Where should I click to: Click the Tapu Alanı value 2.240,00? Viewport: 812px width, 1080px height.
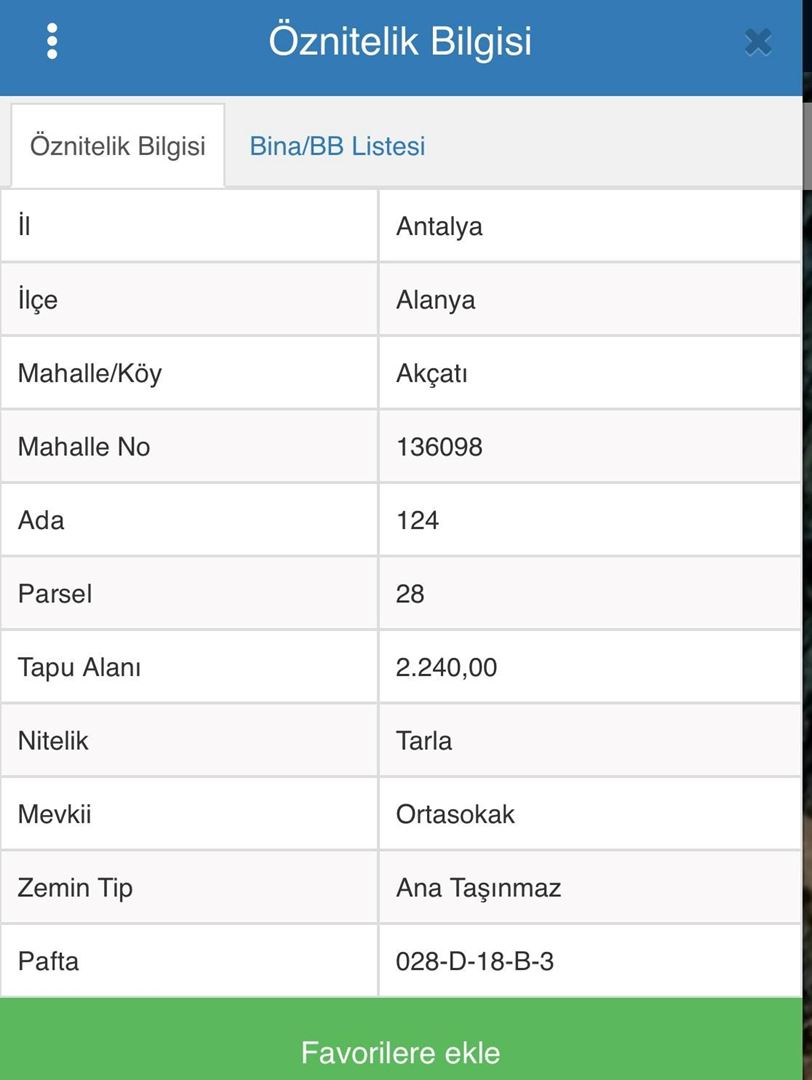click(446, 667)
